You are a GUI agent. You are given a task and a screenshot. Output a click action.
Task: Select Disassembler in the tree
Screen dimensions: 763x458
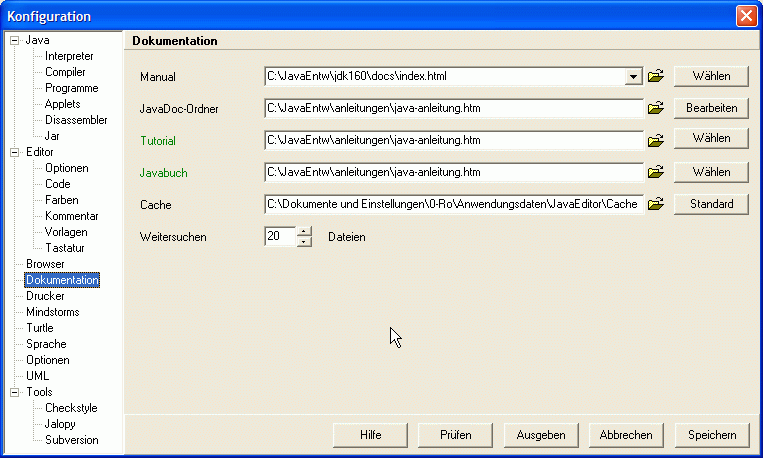click(x=76, y=120)
